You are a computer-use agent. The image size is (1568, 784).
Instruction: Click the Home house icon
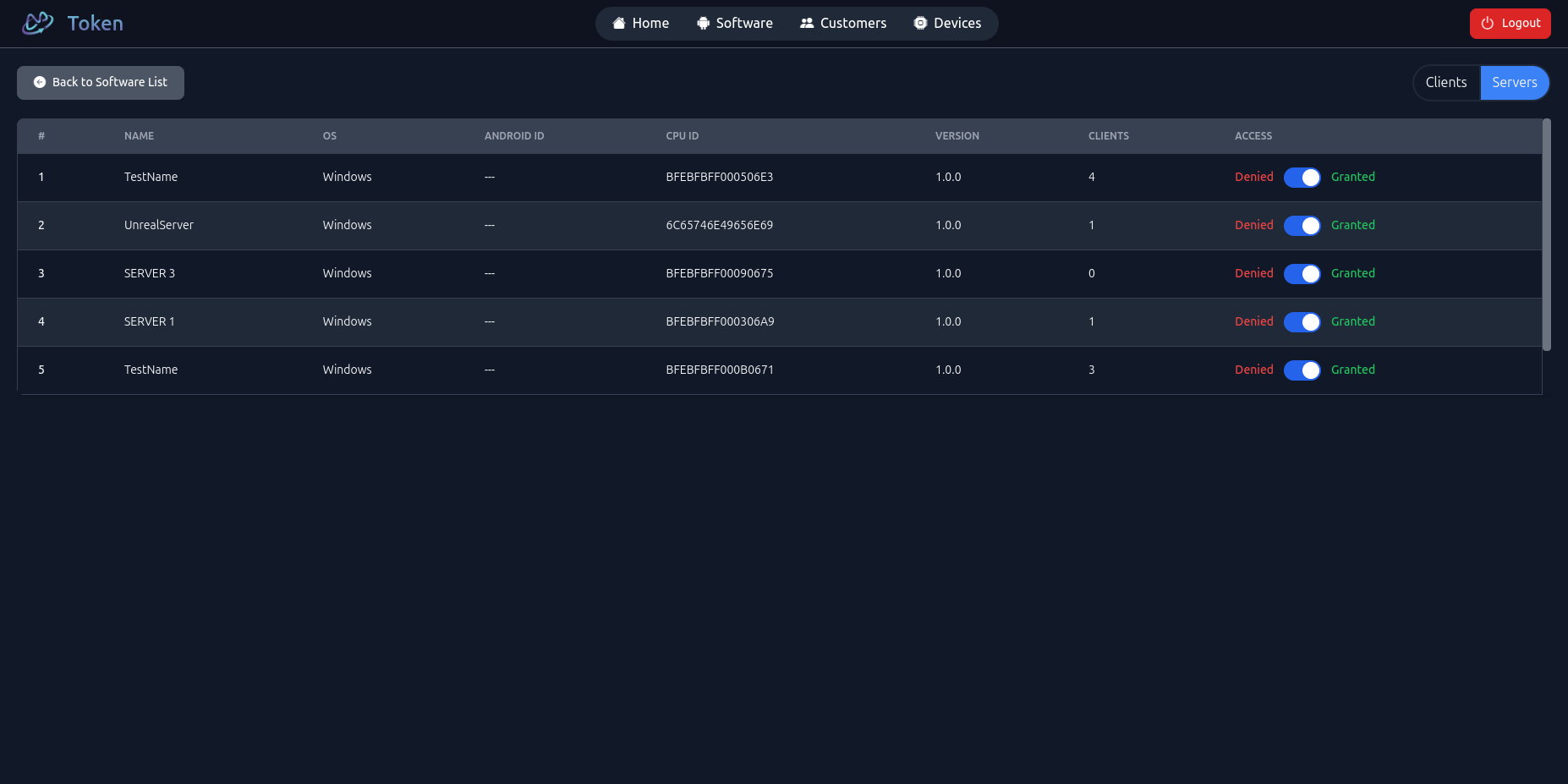pyautogui.click(x=619, y=24)
